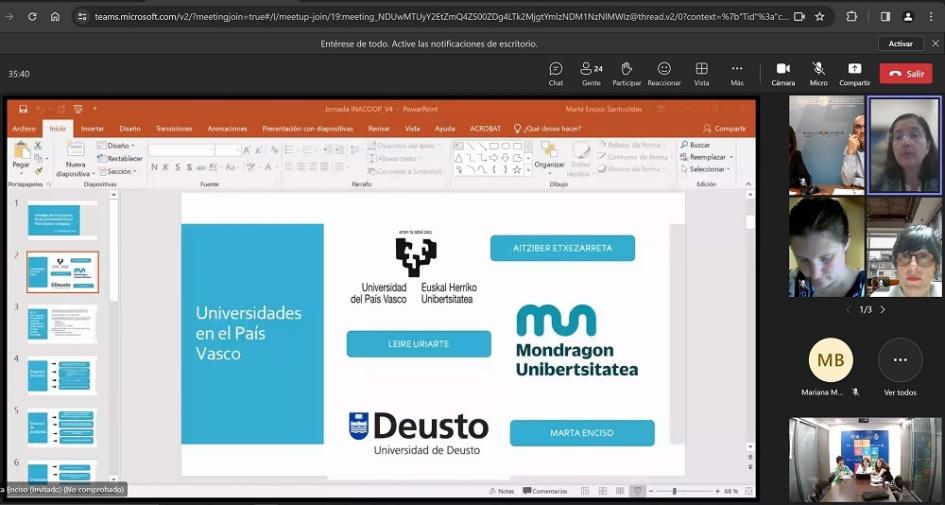Toggle the Comentarios pane
This screenshot has width=945, height=505.
tap(545, 491)
